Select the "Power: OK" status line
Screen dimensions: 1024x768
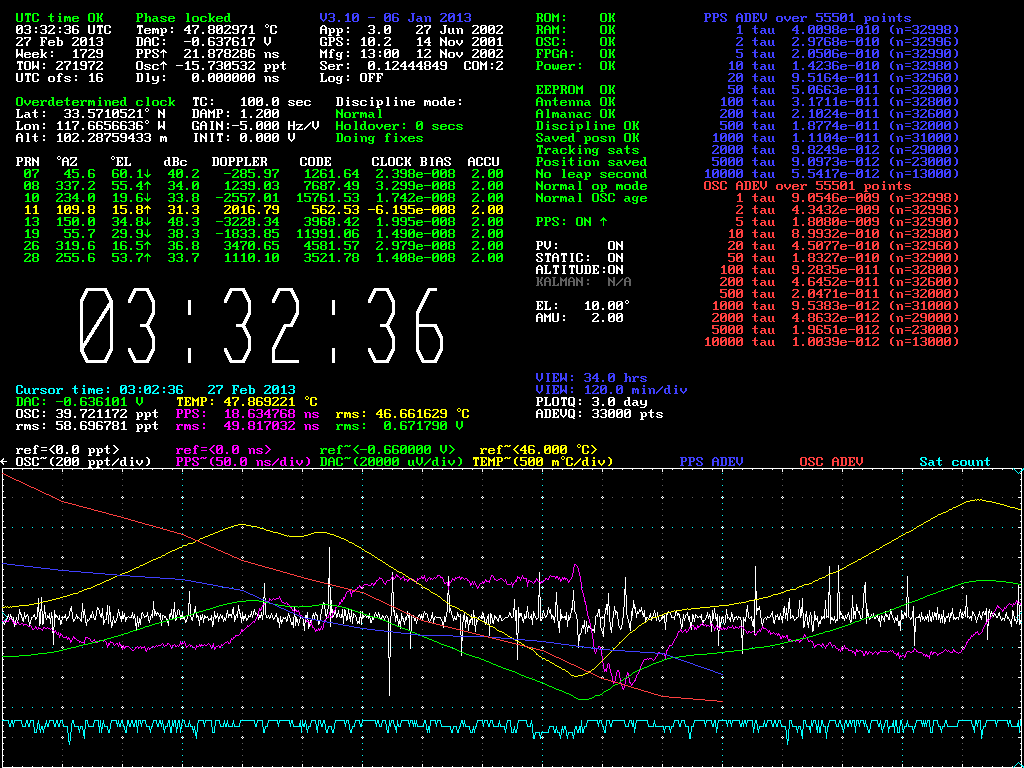click(x=575, y=66)
